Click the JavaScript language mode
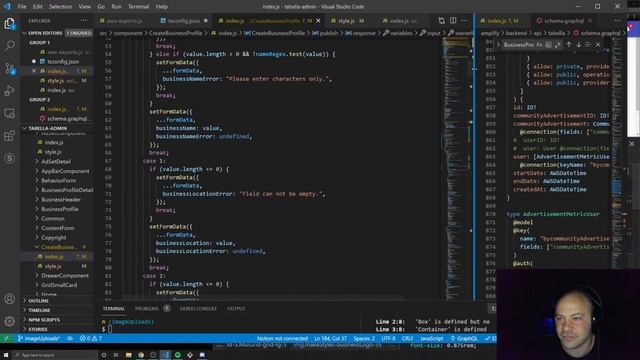The width and height of the screenshot is (640, 360). click(x=431, y=338)
